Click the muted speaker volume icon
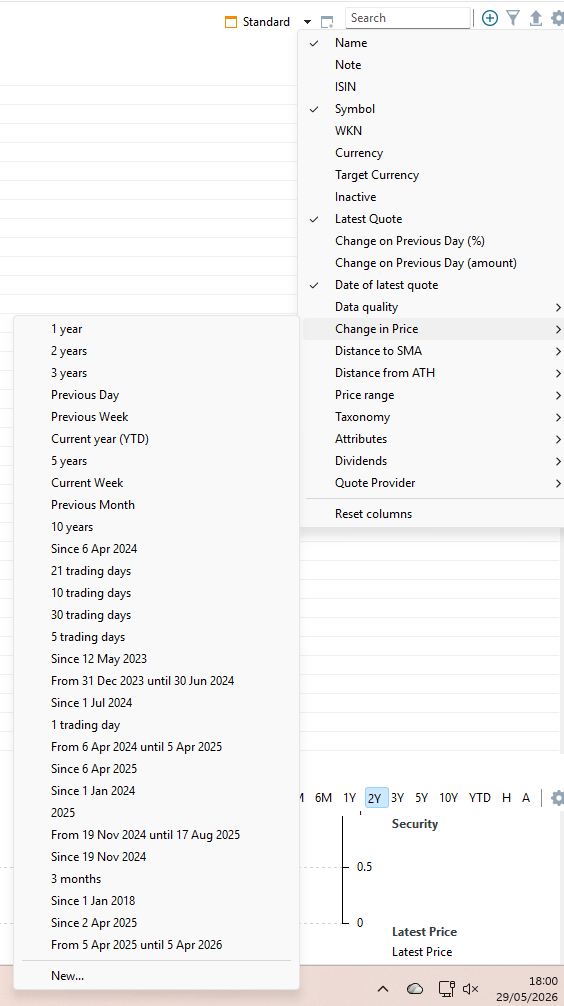 pos(470,989)
